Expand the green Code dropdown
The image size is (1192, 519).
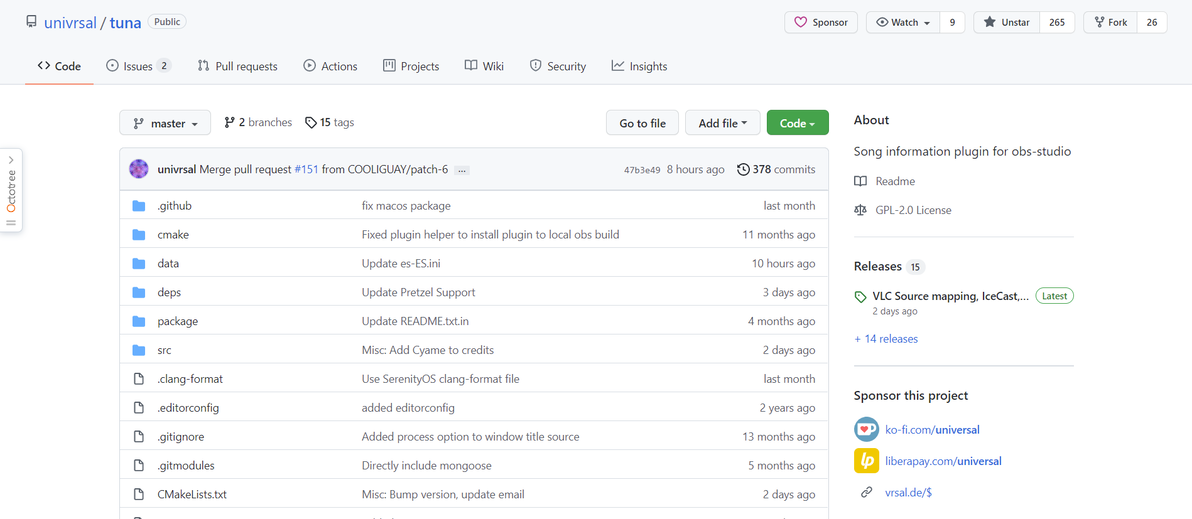point(797,123)
